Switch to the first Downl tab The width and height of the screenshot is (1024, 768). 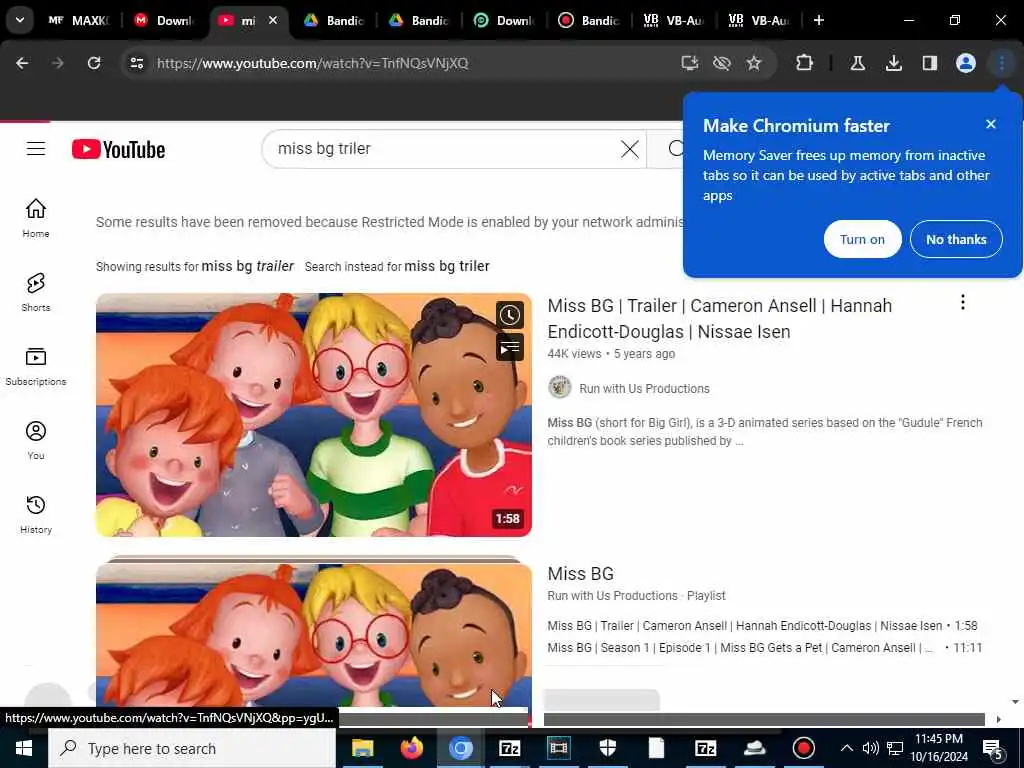164,20
